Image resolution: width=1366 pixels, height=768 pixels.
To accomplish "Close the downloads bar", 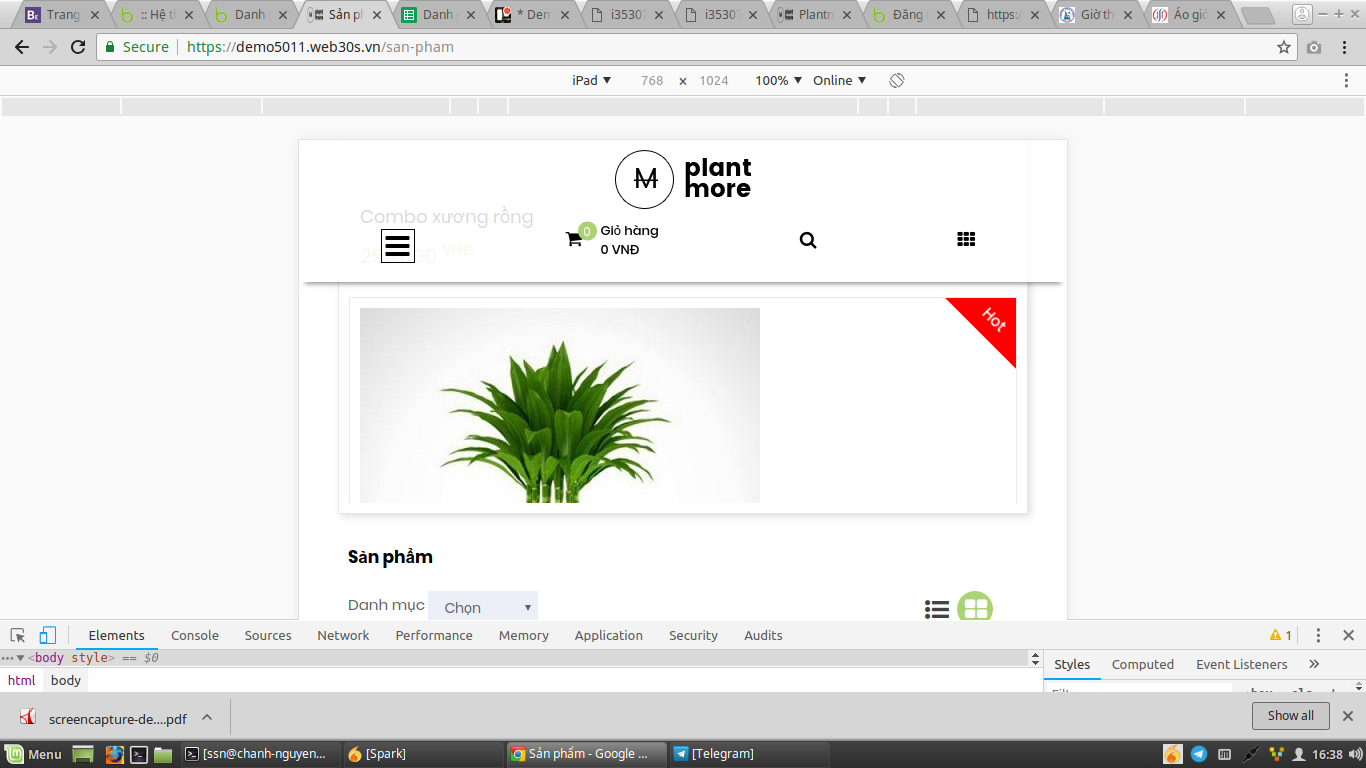I will coord(1348,716).
